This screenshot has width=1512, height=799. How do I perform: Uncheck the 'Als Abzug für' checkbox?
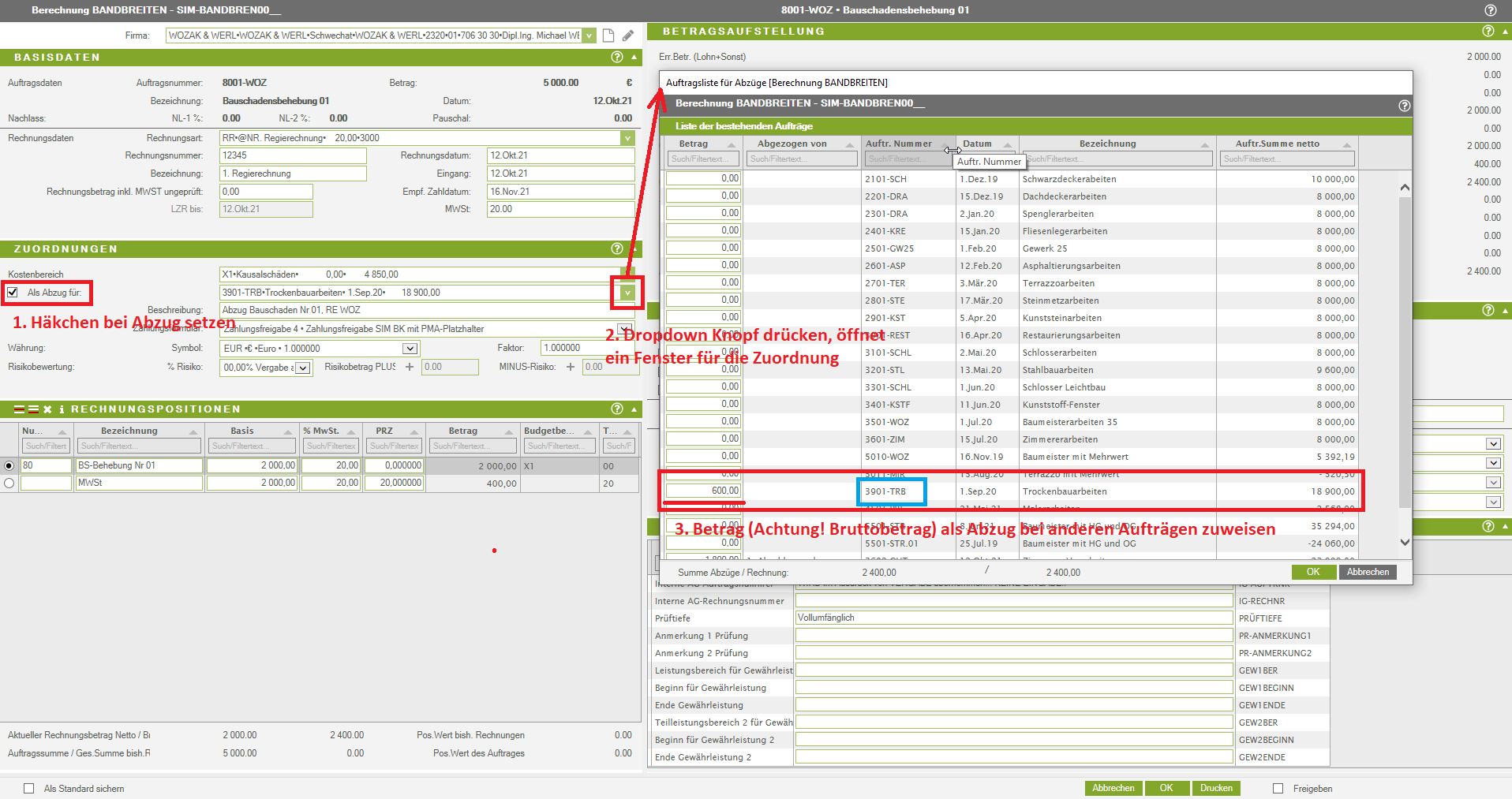(x=13, y=293)
